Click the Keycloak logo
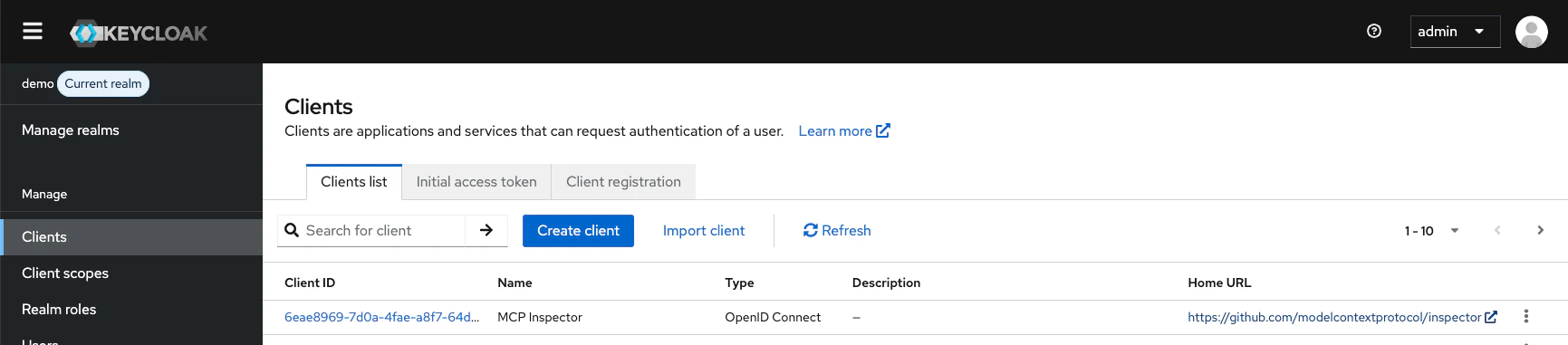The image size is (1568, 345). click(139, 34)
